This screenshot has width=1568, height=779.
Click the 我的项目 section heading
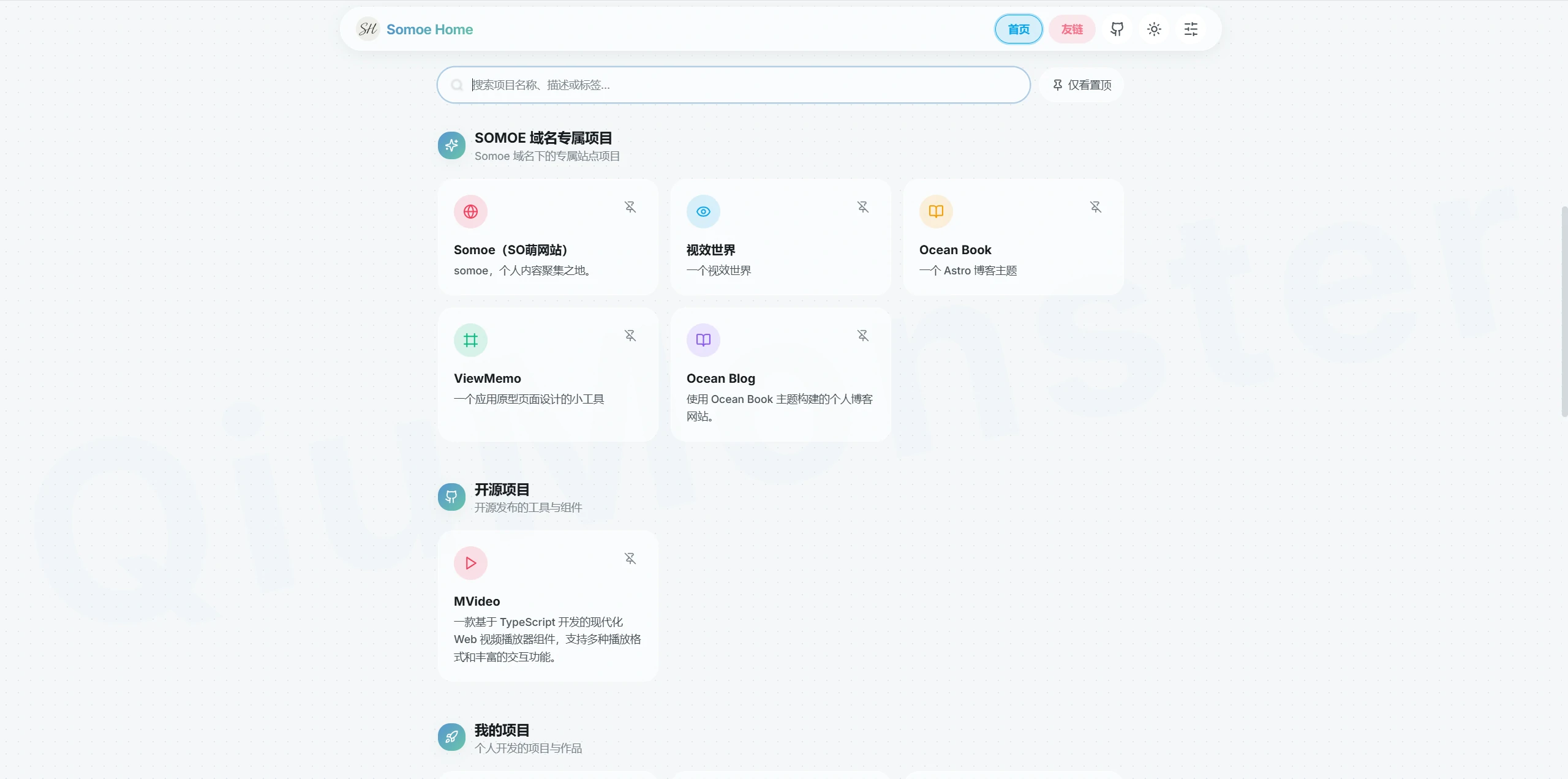click(x=502, y=730)
